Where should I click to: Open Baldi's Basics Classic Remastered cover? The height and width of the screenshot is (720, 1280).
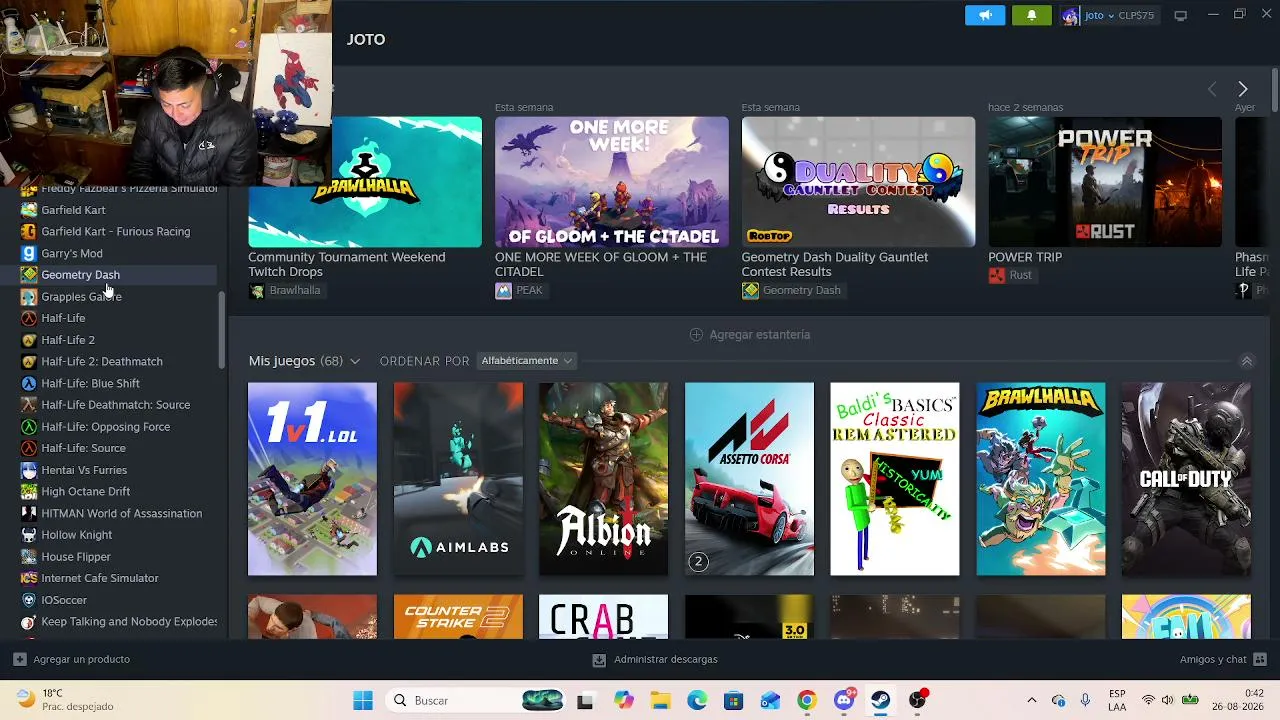pyautogui.click(x=895, y=479)
